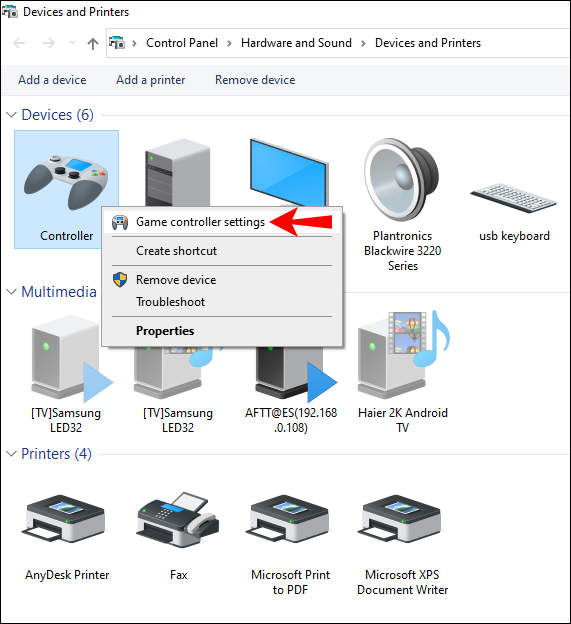Collapse the Printers (4) group
This screenshot has height=624, width=571.
coord(12,454)
